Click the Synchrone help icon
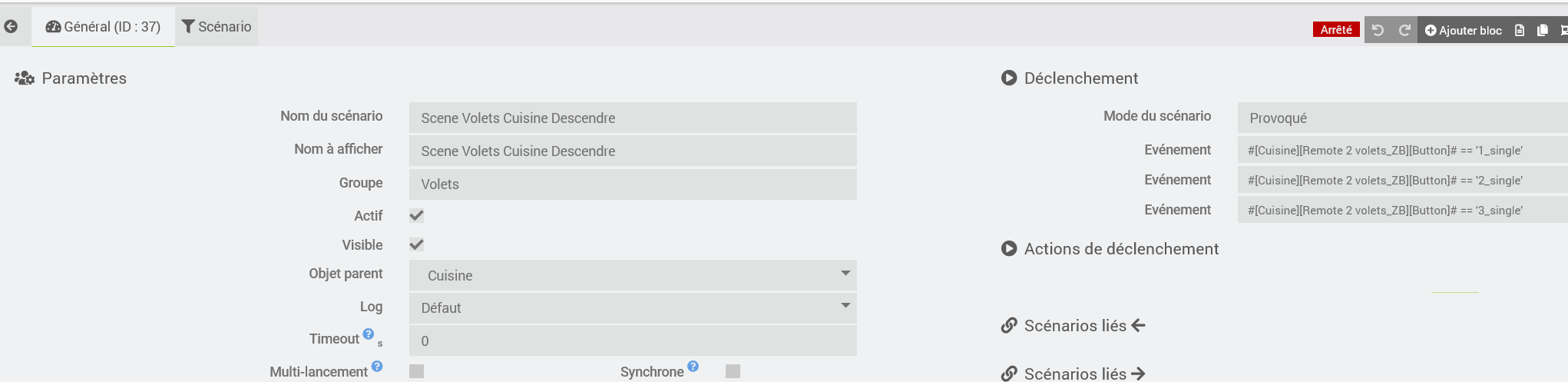Viewport: 1568px width, 382px height. click(x=693, y=367)
